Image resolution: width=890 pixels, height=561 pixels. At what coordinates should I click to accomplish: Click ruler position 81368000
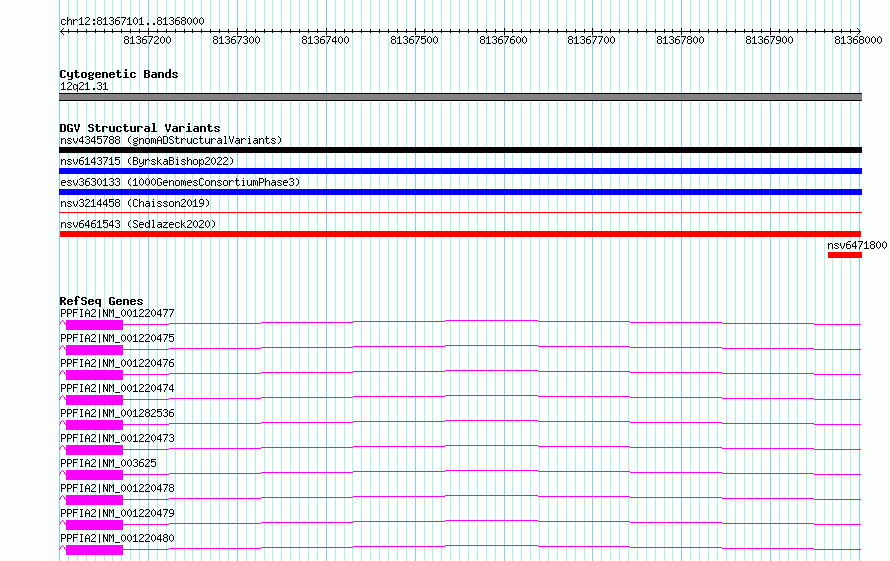tap(858, 40)
